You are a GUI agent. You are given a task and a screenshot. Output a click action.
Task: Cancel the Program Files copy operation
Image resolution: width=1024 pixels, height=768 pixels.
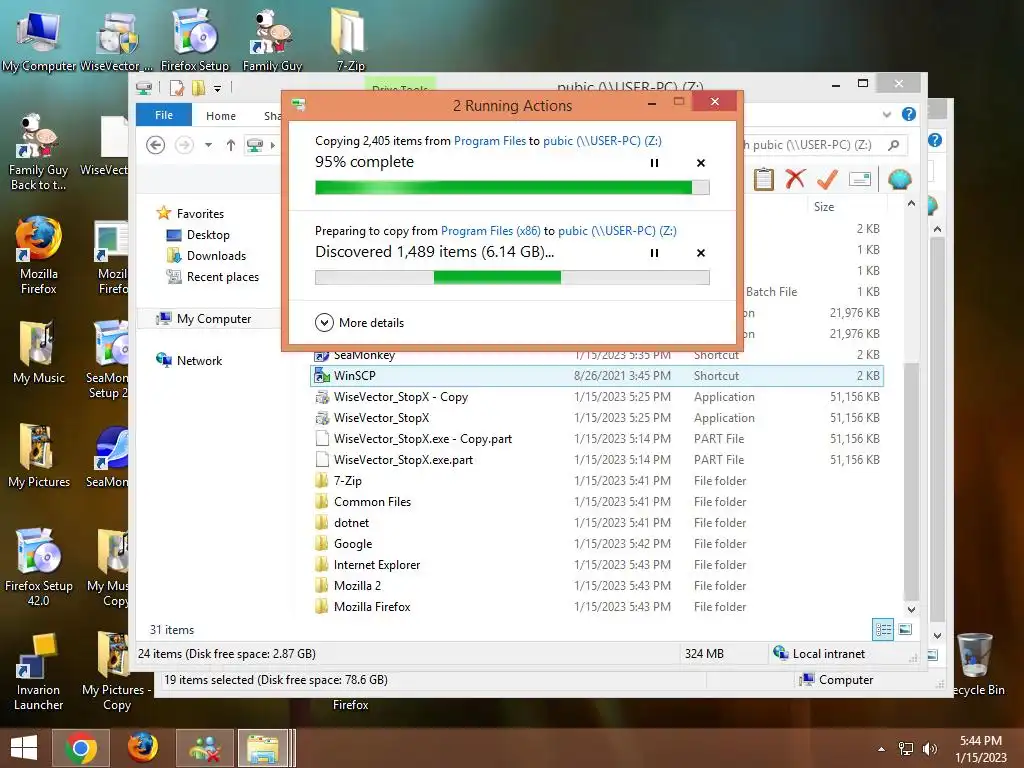[x=701, y=163]
